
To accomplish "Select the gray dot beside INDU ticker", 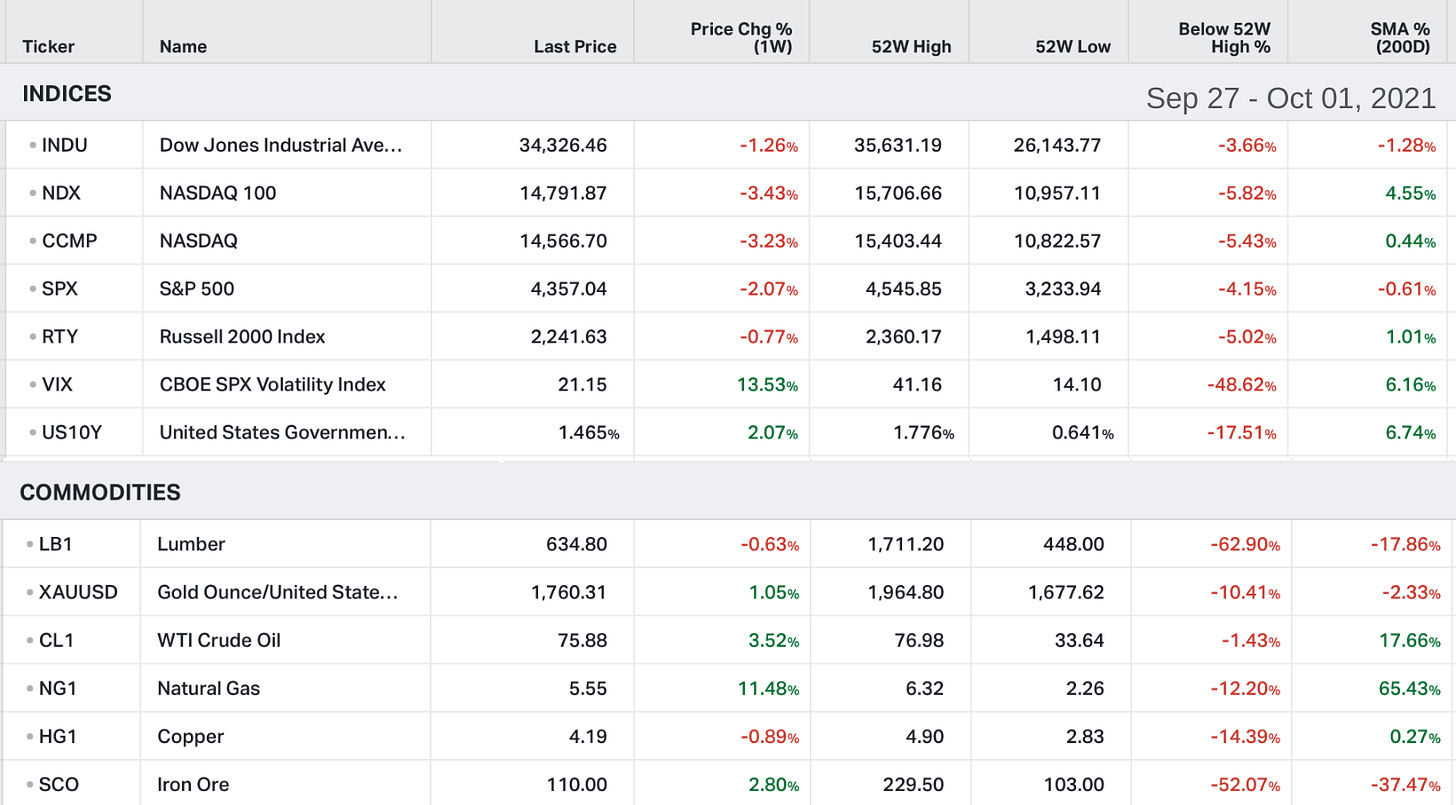I will (x=34, y=146).
